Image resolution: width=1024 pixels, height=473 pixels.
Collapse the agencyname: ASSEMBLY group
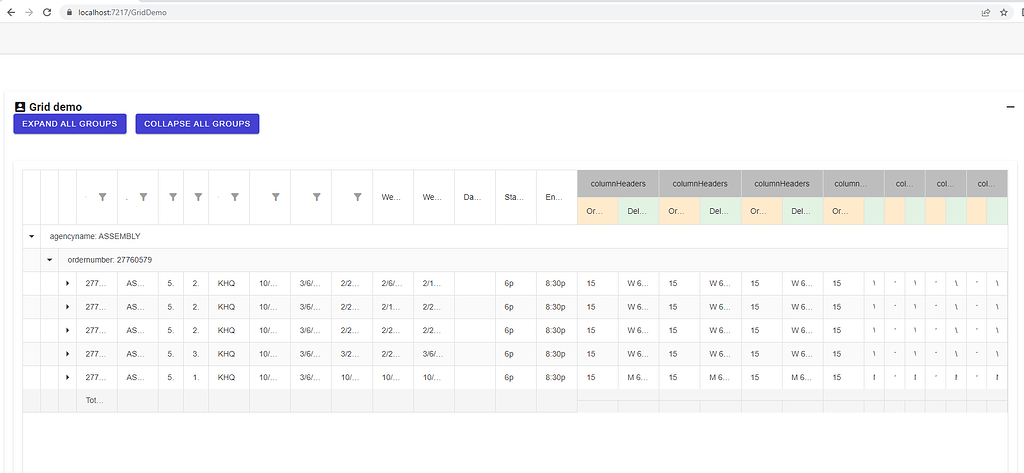[x=32, y=236]
